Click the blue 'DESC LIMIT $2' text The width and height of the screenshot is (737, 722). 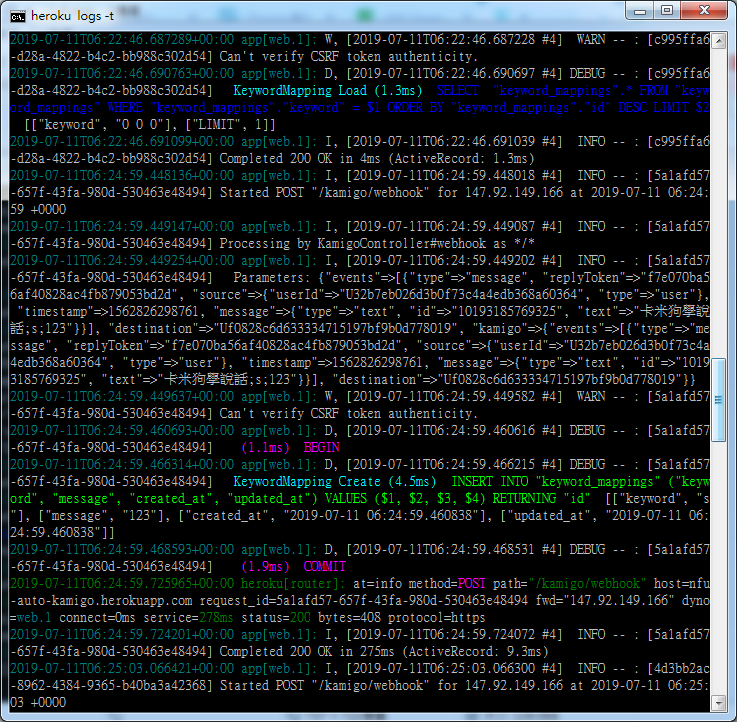(x=664, y=108)
